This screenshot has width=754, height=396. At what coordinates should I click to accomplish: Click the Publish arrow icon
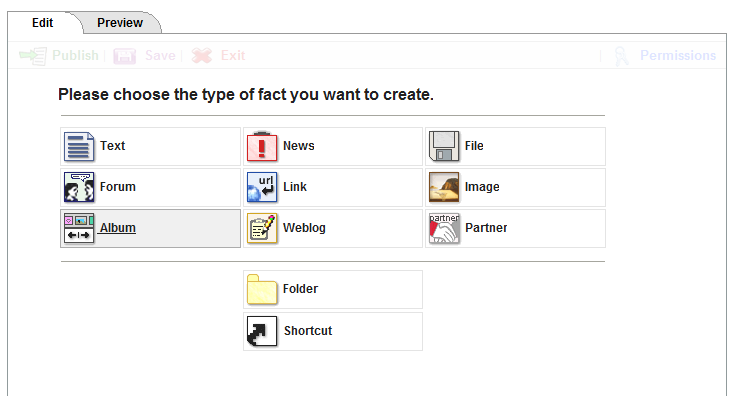33,56
